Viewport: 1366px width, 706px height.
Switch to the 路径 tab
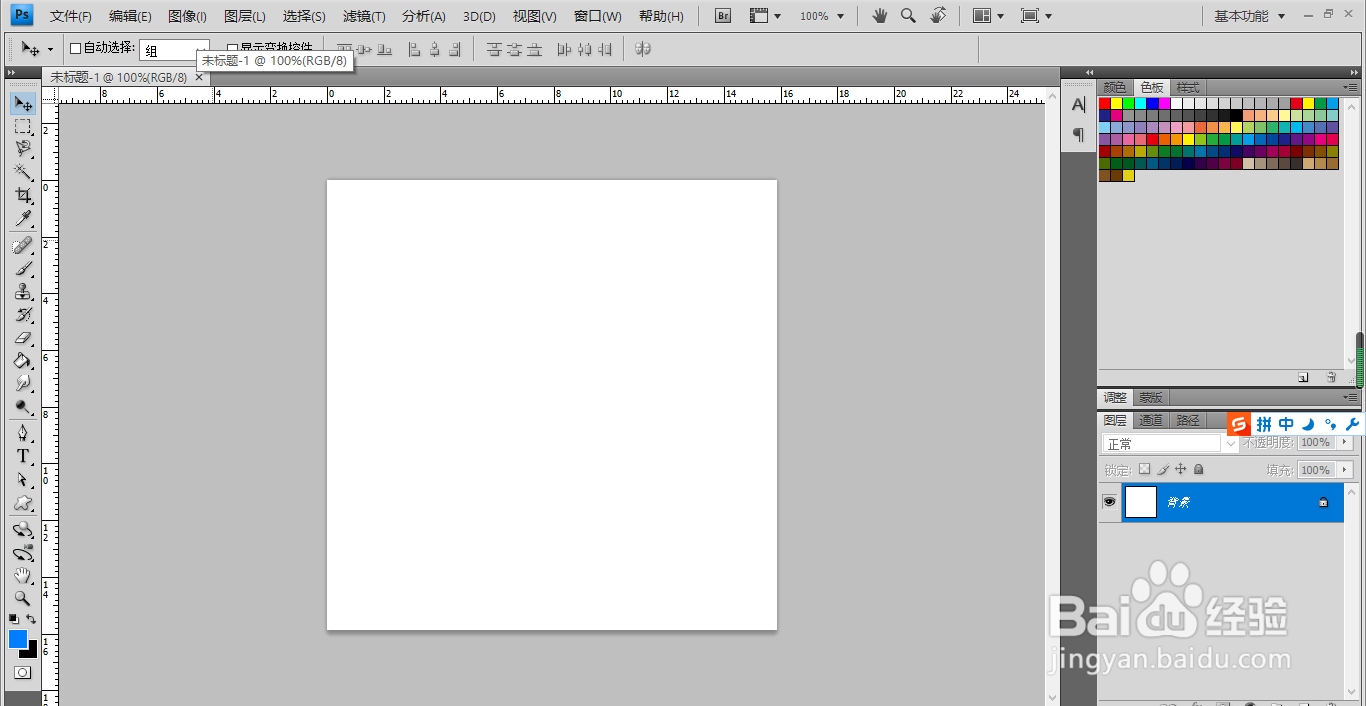click(x=1187, y=421)
